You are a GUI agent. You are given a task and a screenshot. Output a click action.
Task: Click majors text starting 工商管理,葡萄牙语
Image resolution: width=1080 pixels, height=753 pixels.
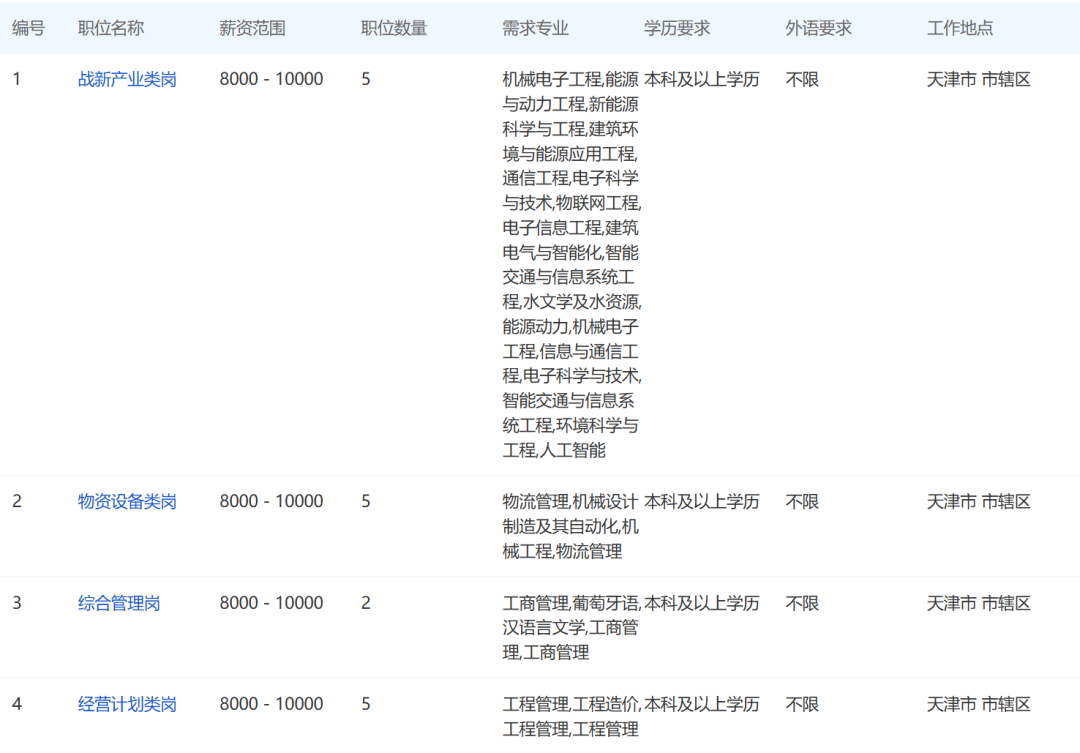(x=572, y=628)
